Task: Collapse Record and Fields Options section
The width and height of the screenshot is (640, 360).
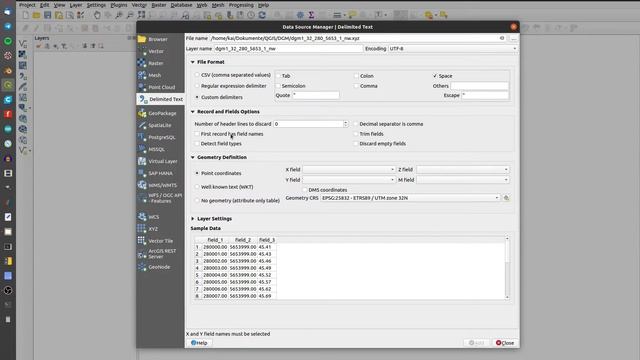Action: pyautogui.click(x=193, y=111)
